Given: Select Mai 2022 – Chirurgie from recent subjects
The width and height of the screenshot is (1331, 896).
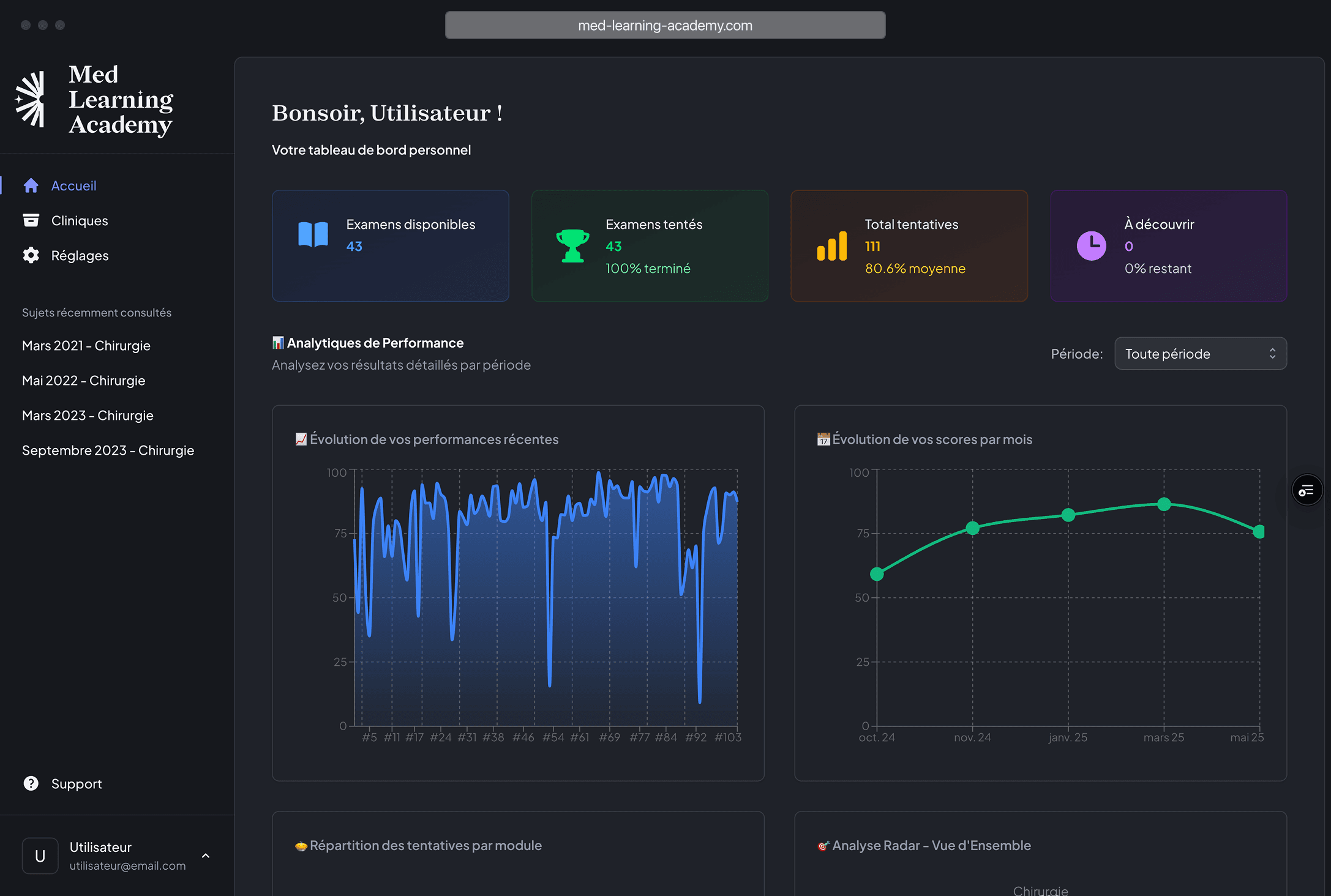Looking at the screenshot, I should (84, 380).
